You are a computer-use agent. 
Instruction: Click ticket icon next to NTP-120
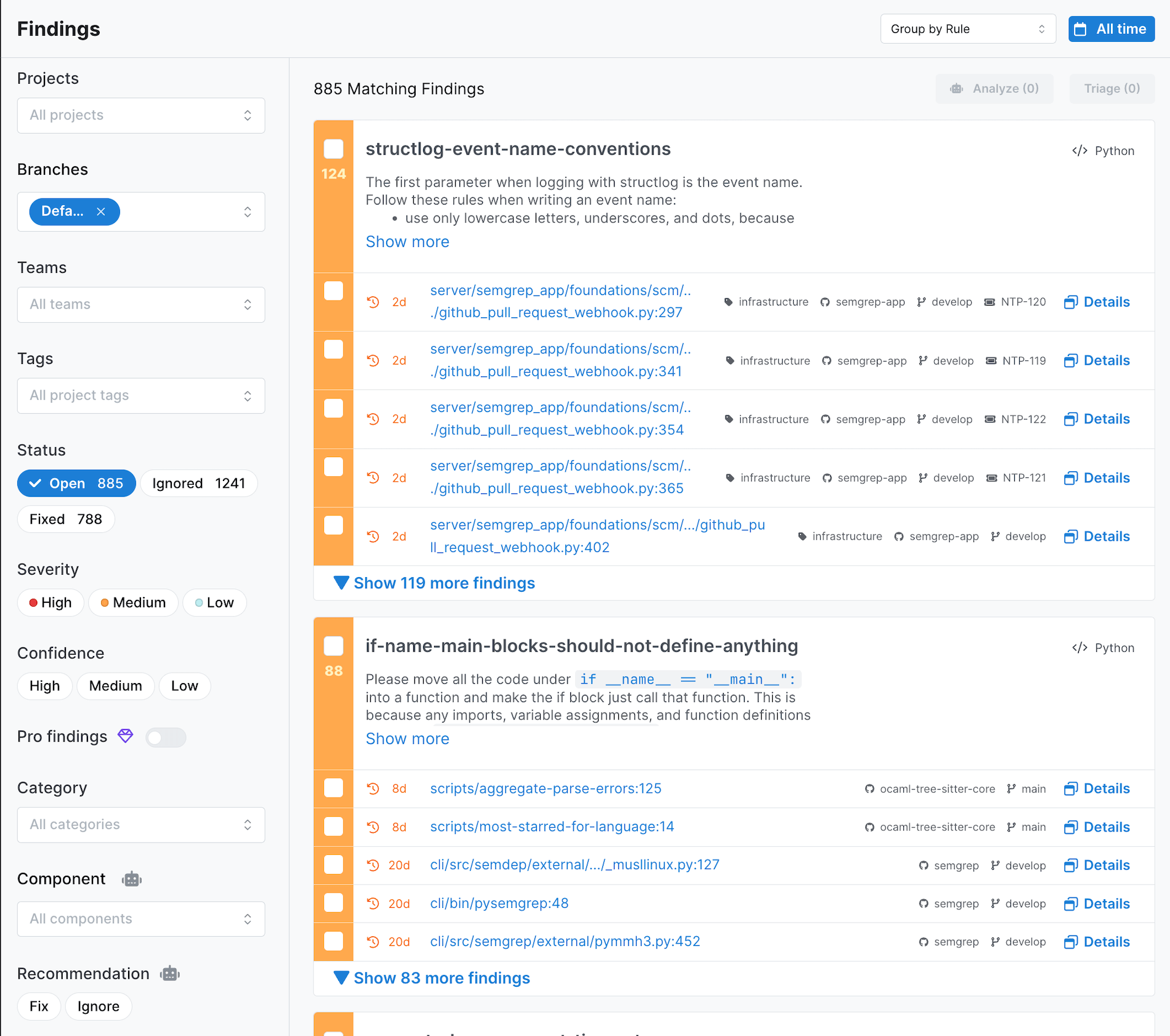[x=990, y=302]
